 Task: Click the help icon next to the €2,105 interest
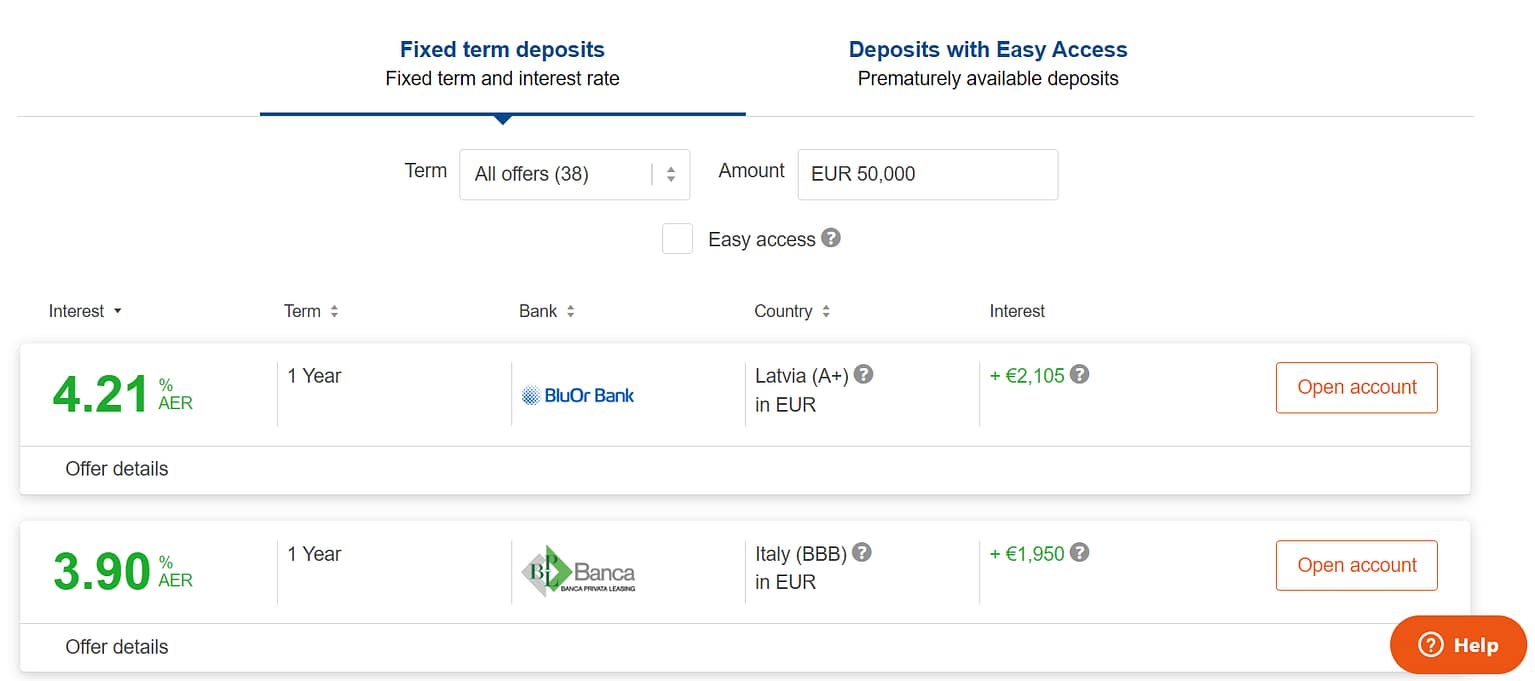(x=1078, y=374)
